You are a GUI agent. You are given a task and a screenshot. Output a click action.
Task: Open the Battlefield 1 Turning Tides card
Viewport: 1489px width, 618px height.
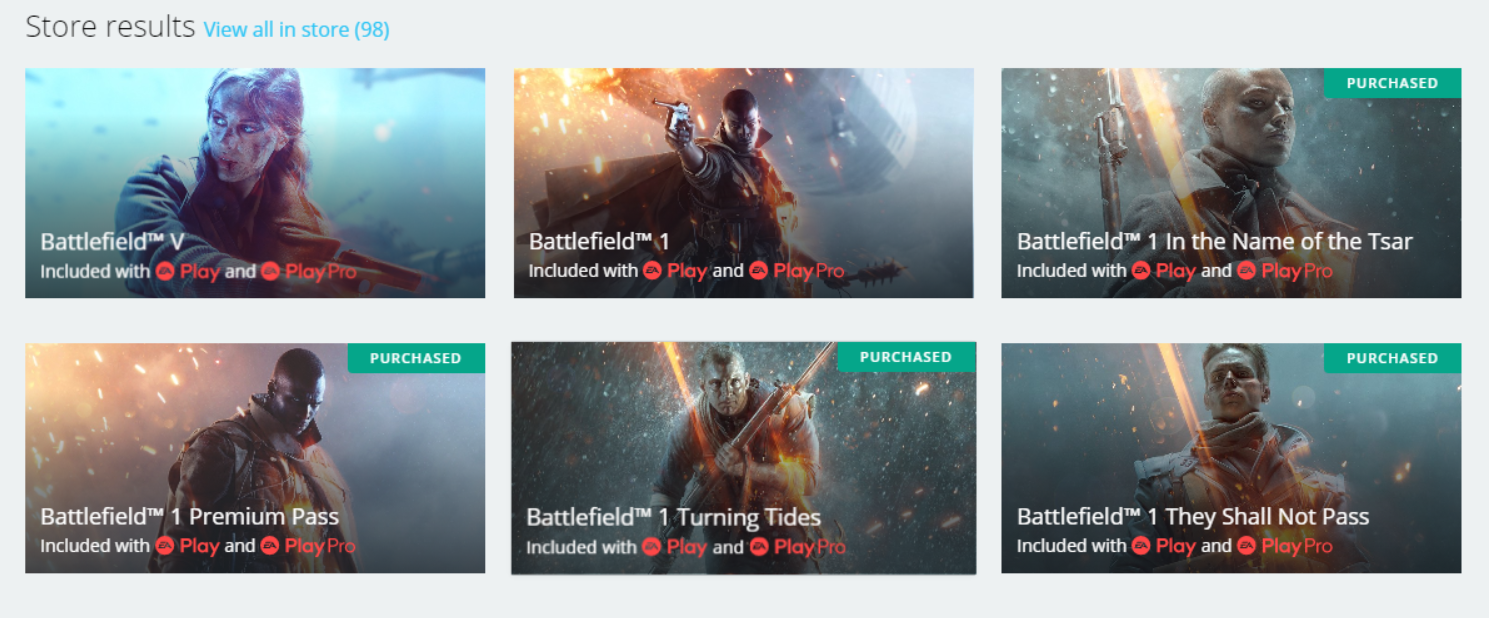pyautogui.click(x=743, y=458)
